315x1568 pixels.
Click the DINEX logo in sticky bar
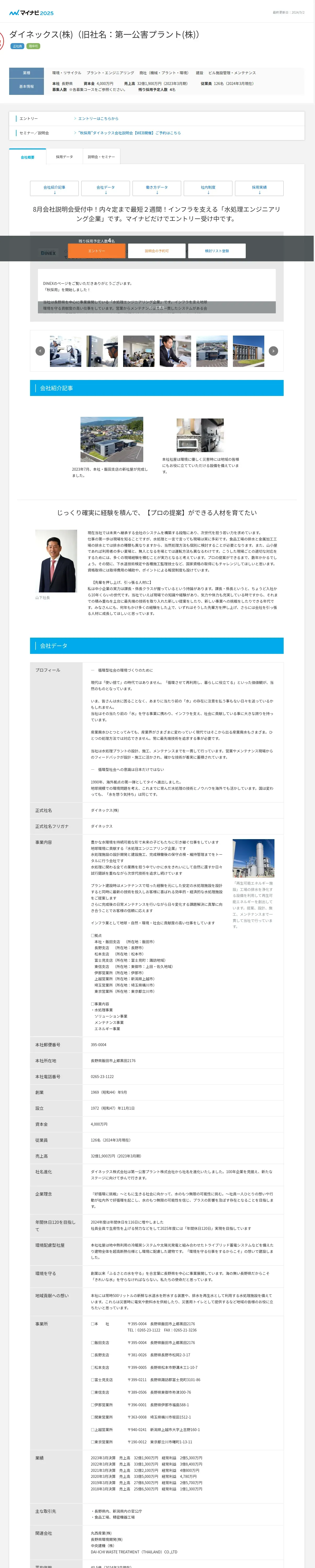pos(48,253)
